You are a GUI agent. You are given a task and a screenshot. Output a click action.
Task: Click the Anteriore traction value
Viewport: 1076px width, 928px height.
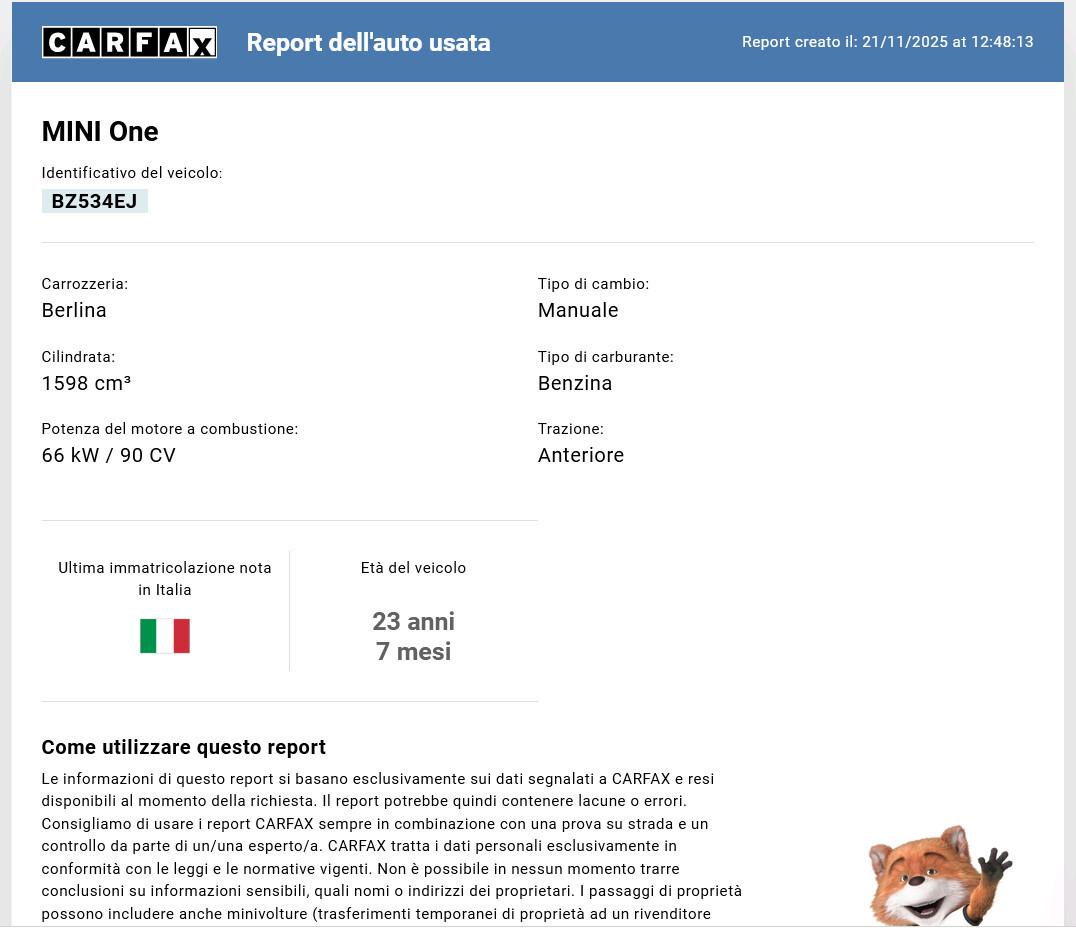tap(581, 455)
